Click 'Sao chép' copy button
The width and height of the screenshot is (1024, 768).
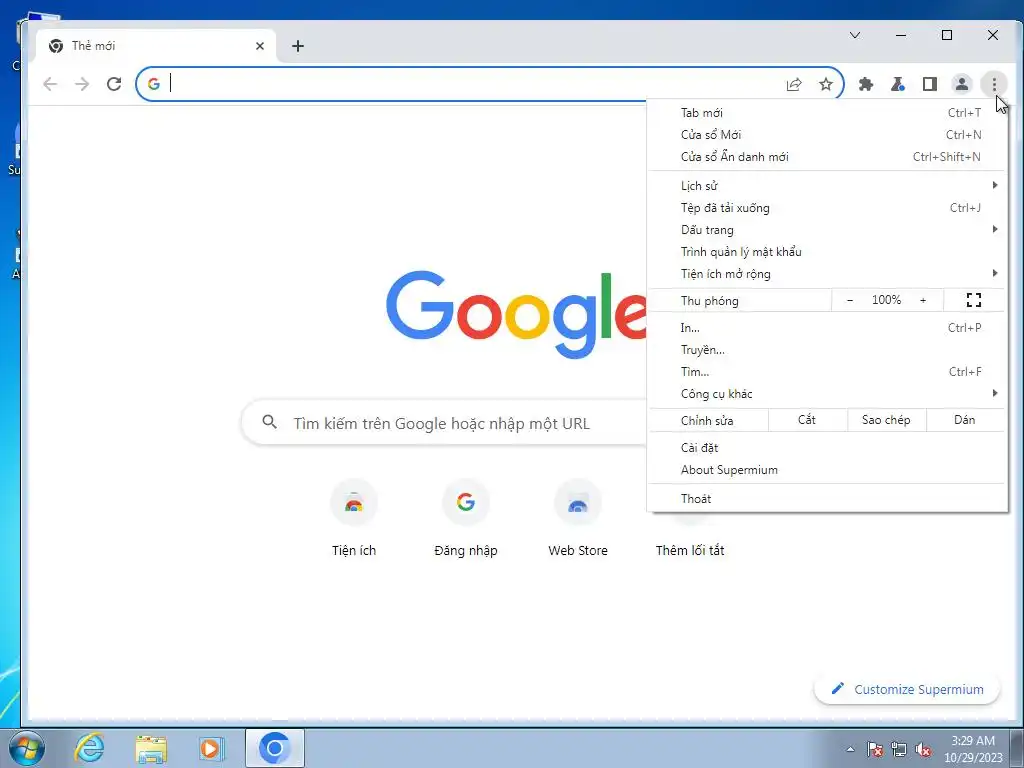(886, 420)
